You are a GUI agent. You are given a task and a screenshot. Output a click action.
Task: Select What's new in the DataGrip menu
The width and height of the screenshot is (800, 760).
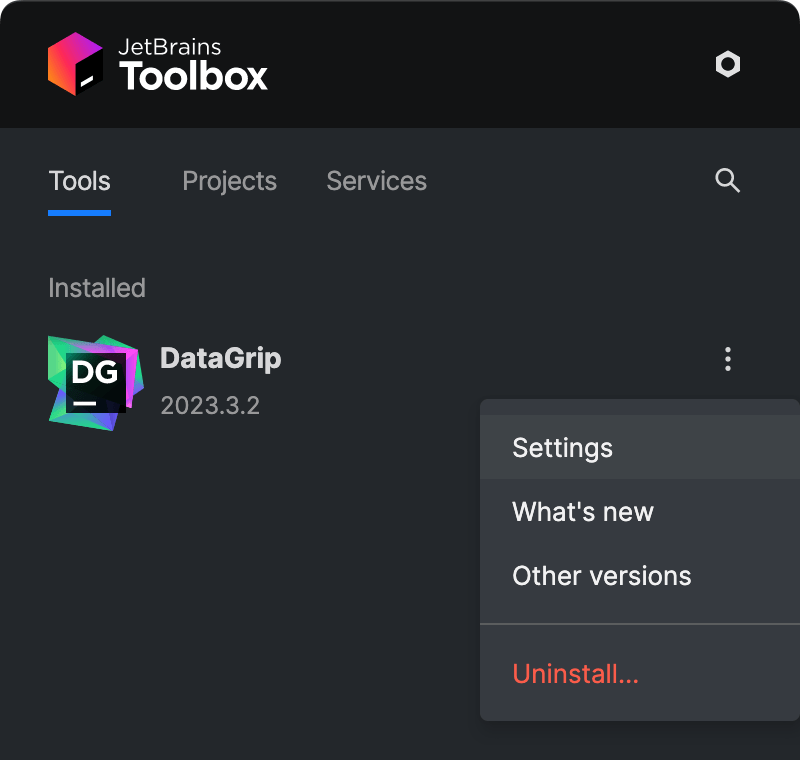click(x=582, y=512)
